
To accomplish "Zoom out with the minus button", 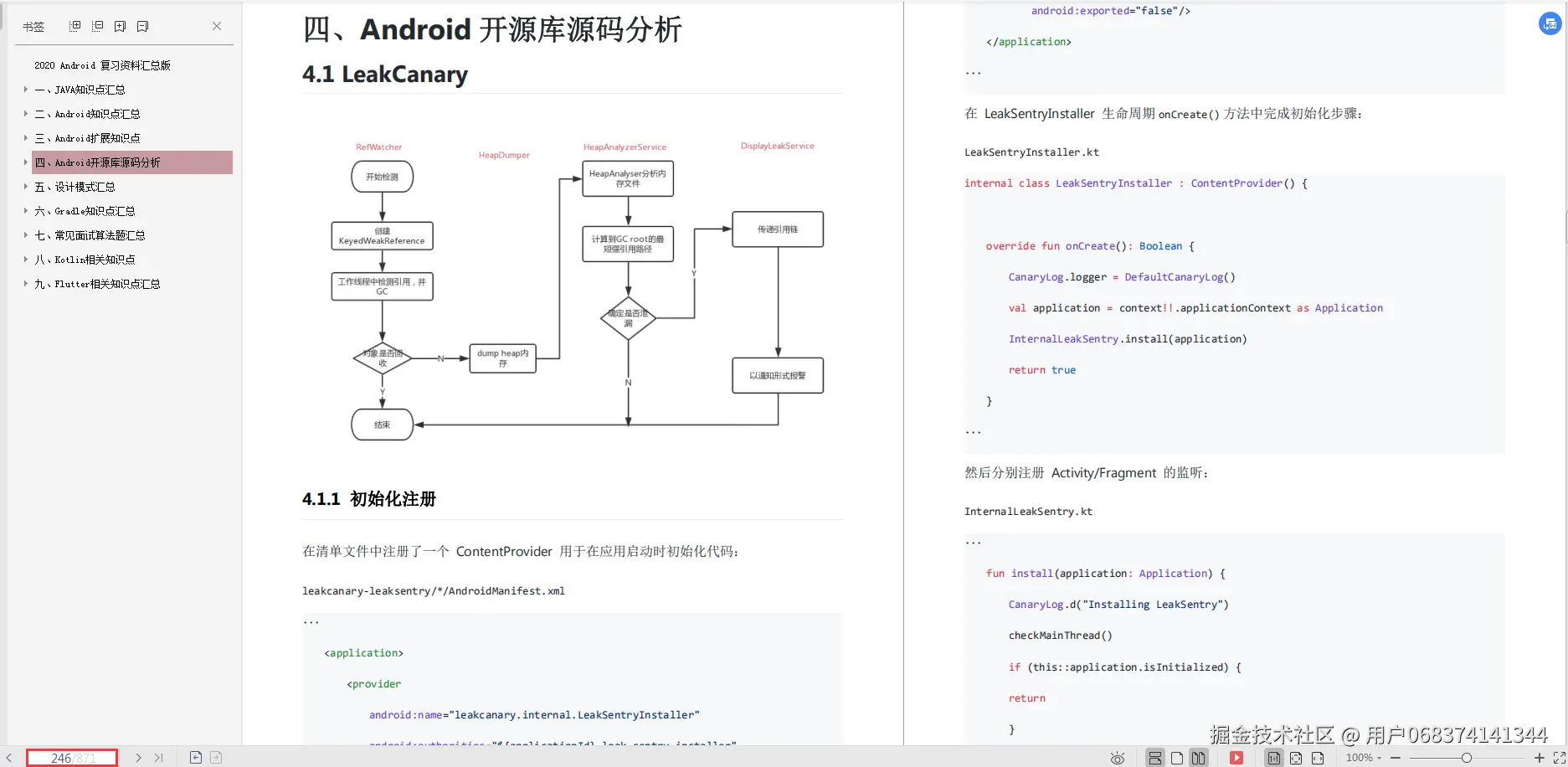I will click(x=1396, y=758).
